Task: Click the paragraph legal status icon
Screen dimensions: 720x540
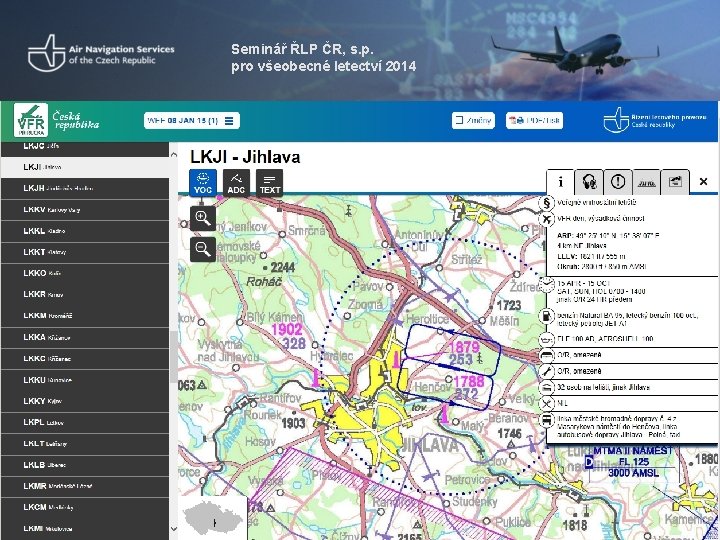Action: tap(546, 202)
